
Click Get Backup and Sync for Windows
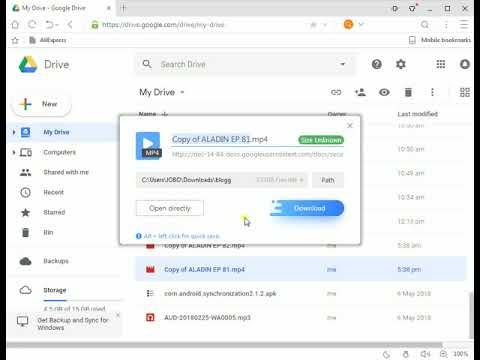click(73, 324)
